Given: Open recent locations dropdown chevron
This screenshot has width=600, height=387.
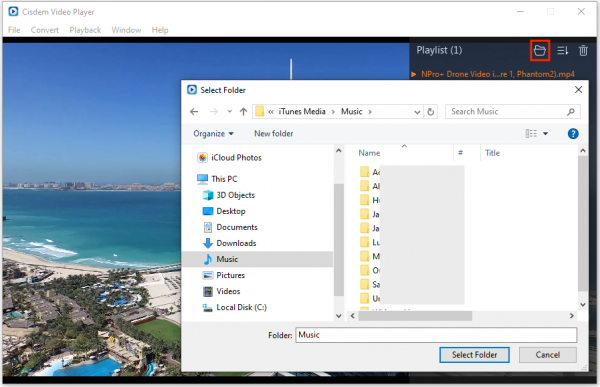Looking at the screenshot, I should click(x=229, y=111).
